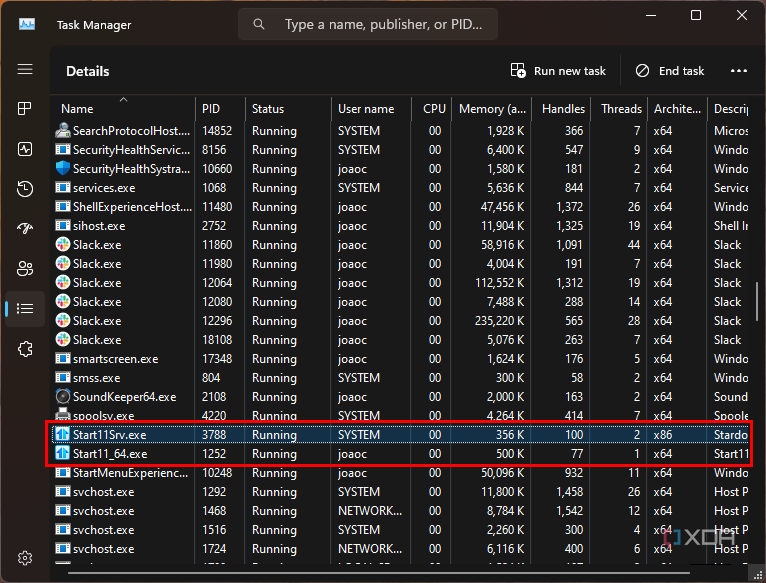Screen dimensions: 766x583
Task: Open the hamburger navigation menu
Action: tap(25, 69)
